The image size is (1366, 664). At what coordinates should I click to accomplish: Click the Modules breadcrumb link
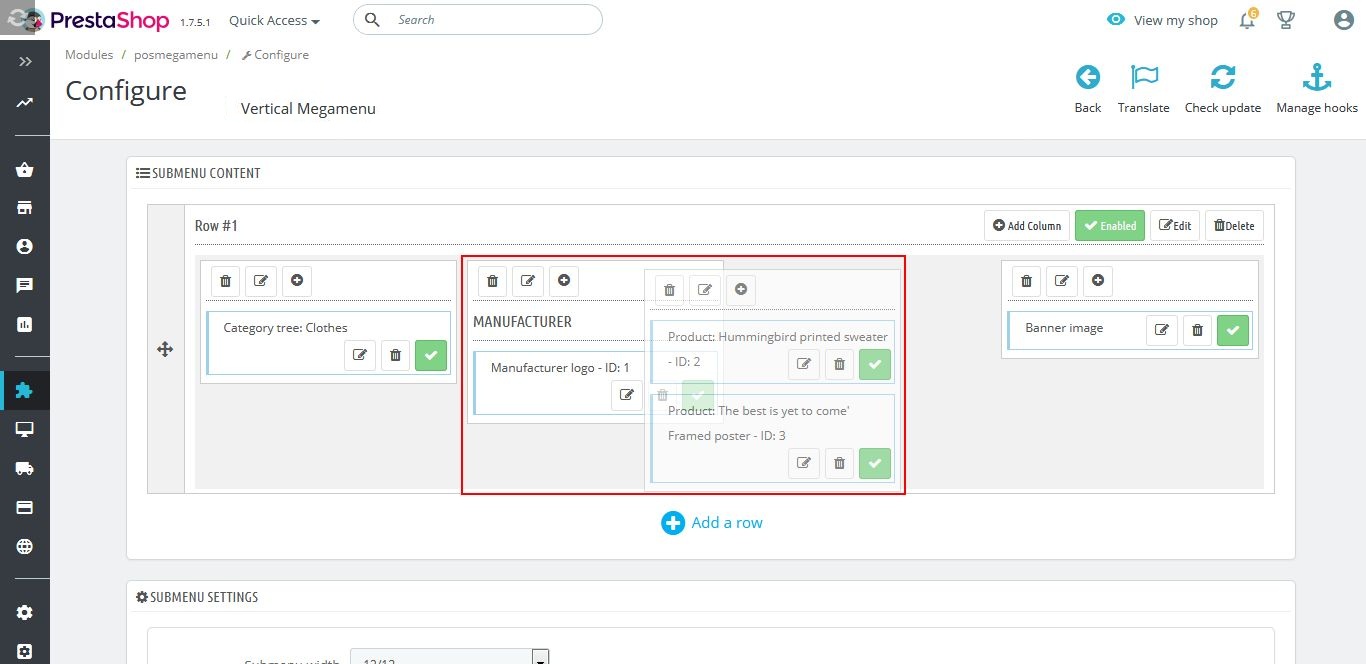pyautogui.click(x=89, y=55)
